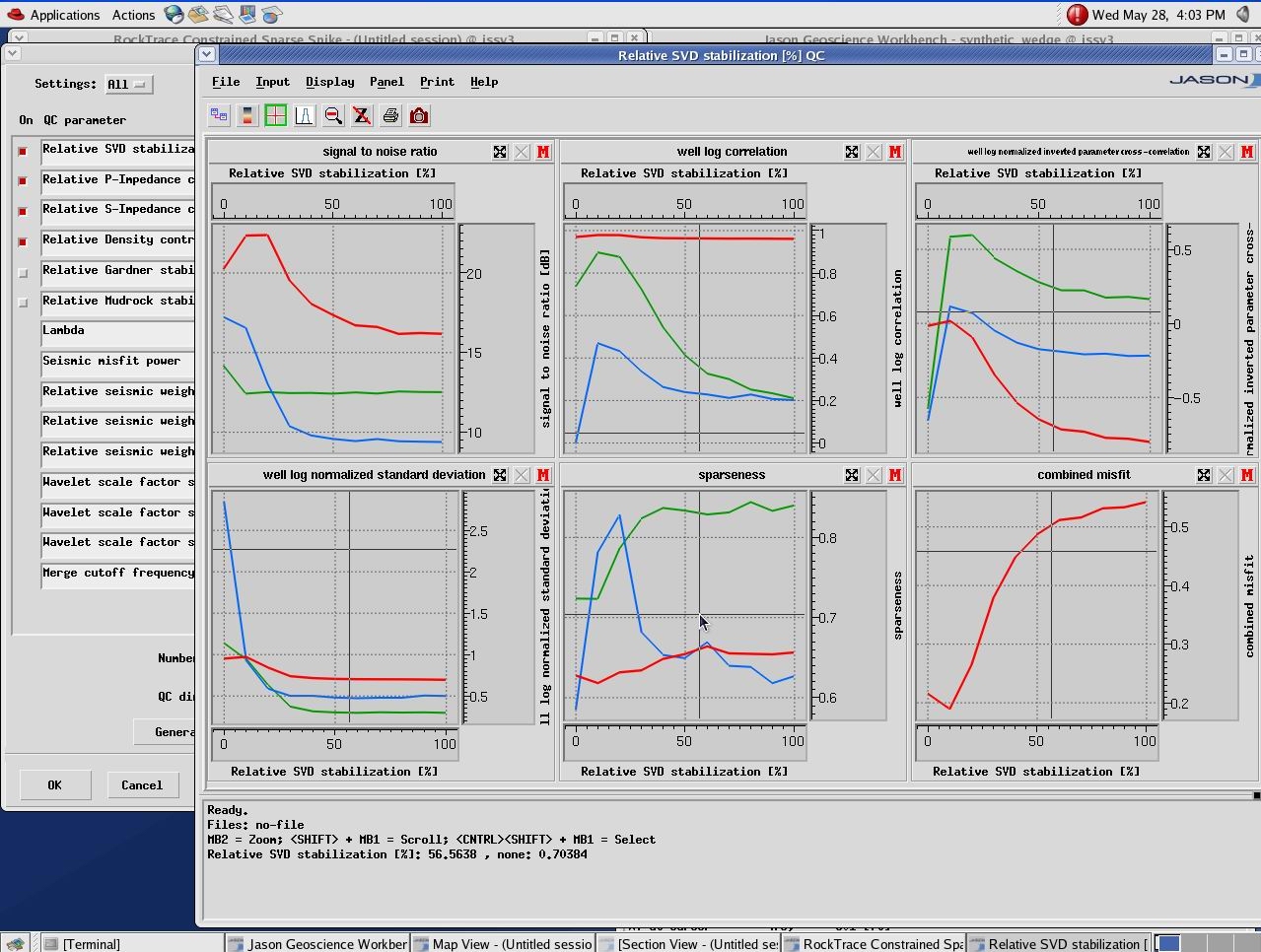This screenshot has height=952, width=1261.
Task: Click the volume speaker icon
Action: [1243, 14]
